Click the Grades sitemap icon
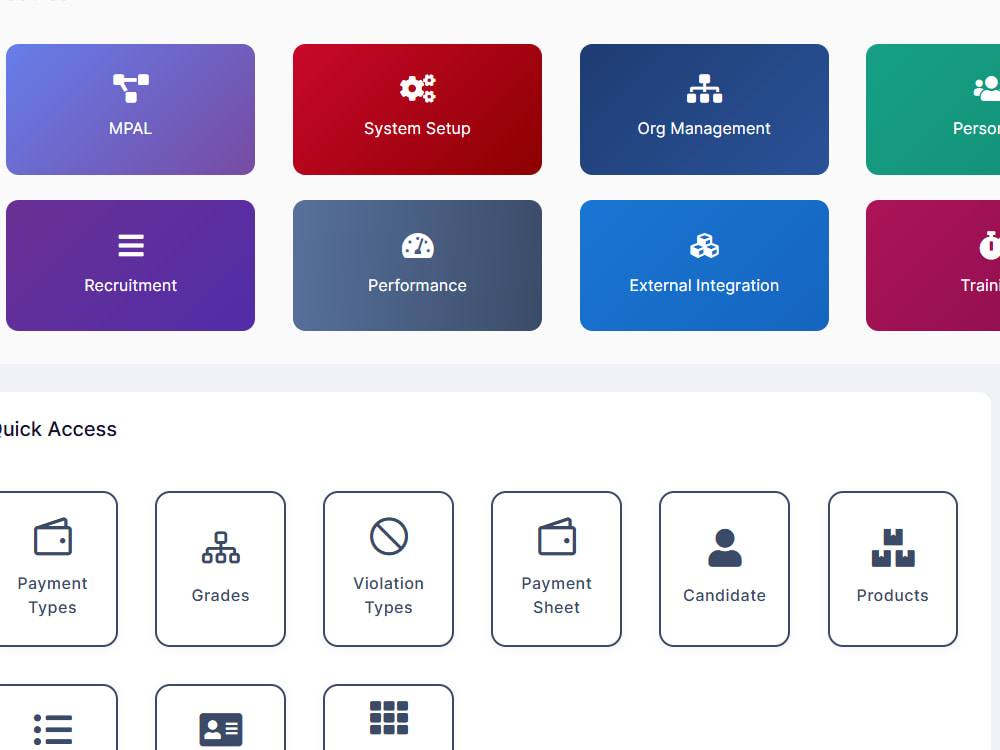The width and height of the screenshot is (1000, 750). [x=221, y=548]
